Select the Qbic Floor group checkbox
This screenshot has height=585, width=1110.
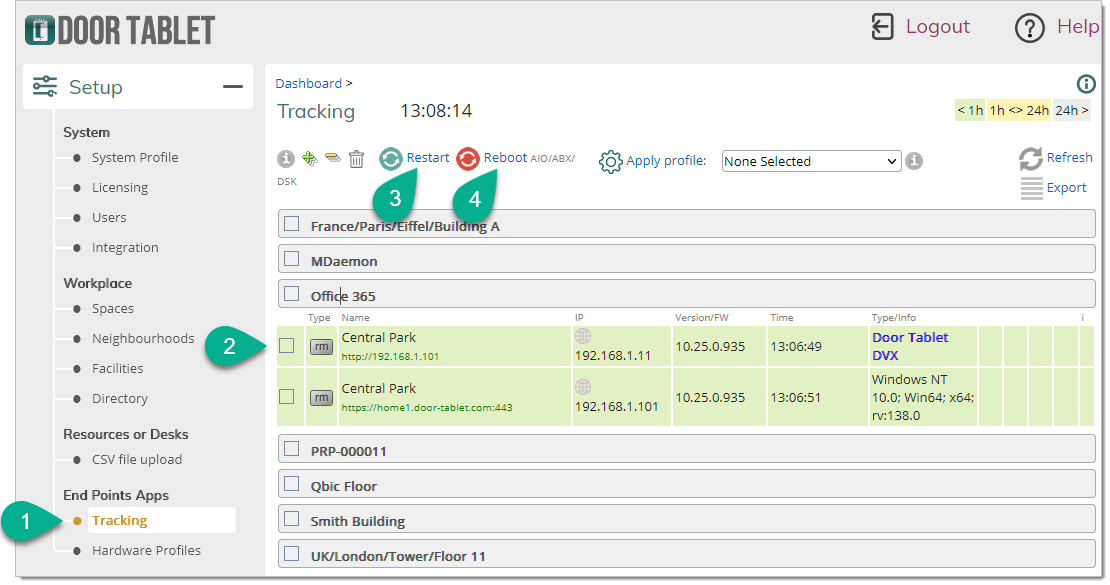pyautogui.click(x=292, y=484)
